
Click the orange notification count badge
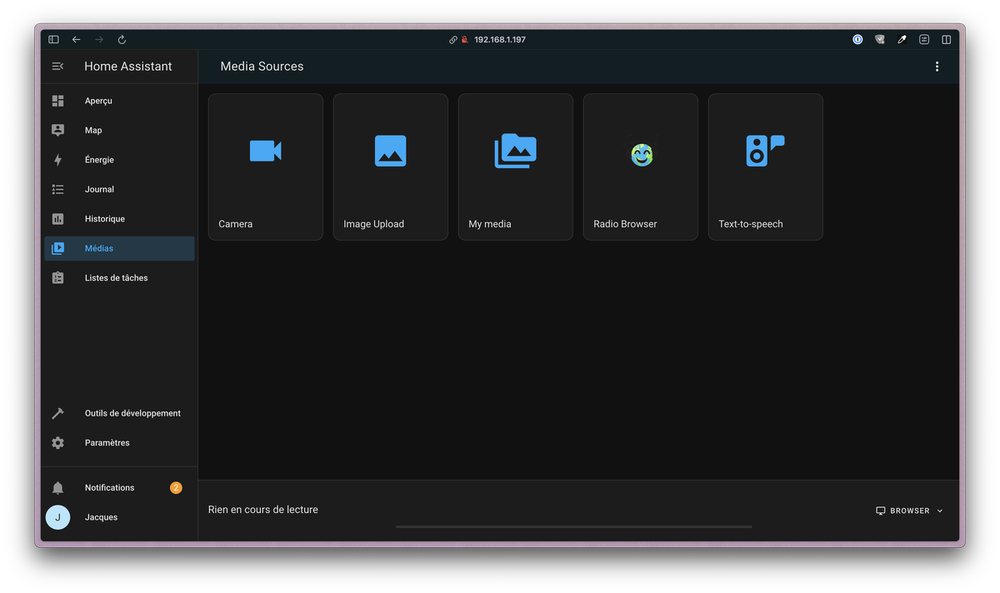coord(176,488)
